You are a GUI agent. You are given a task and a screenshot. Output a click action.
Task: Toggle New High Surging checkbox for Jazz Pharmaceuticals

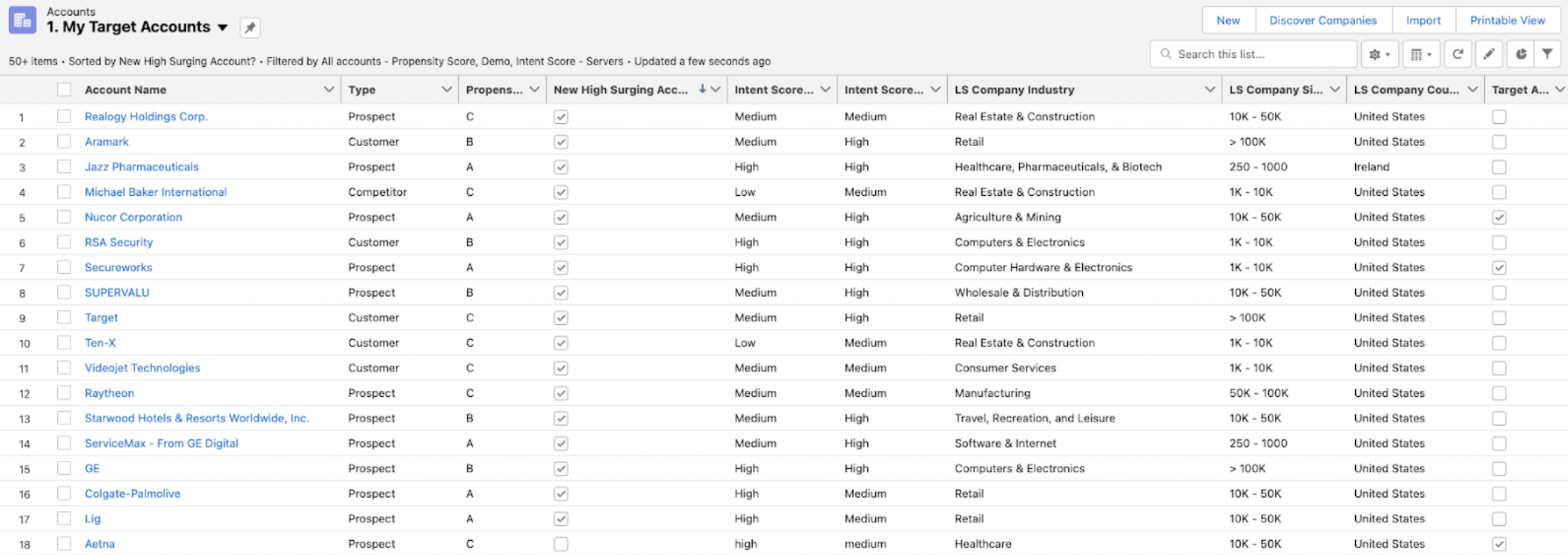click(561, 167)
